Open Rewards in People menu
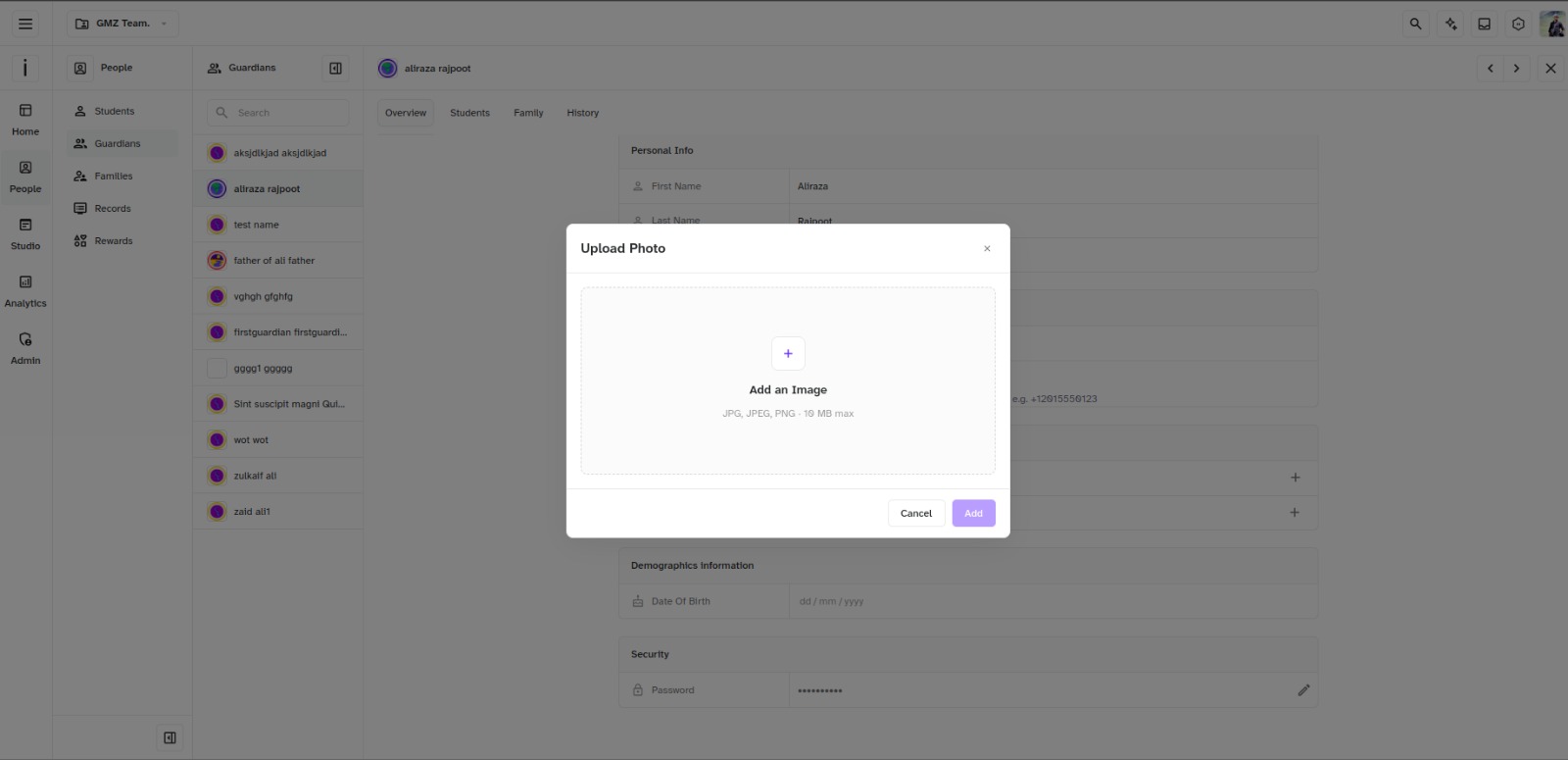This screenshot has width=1568, height=760. 122,241
